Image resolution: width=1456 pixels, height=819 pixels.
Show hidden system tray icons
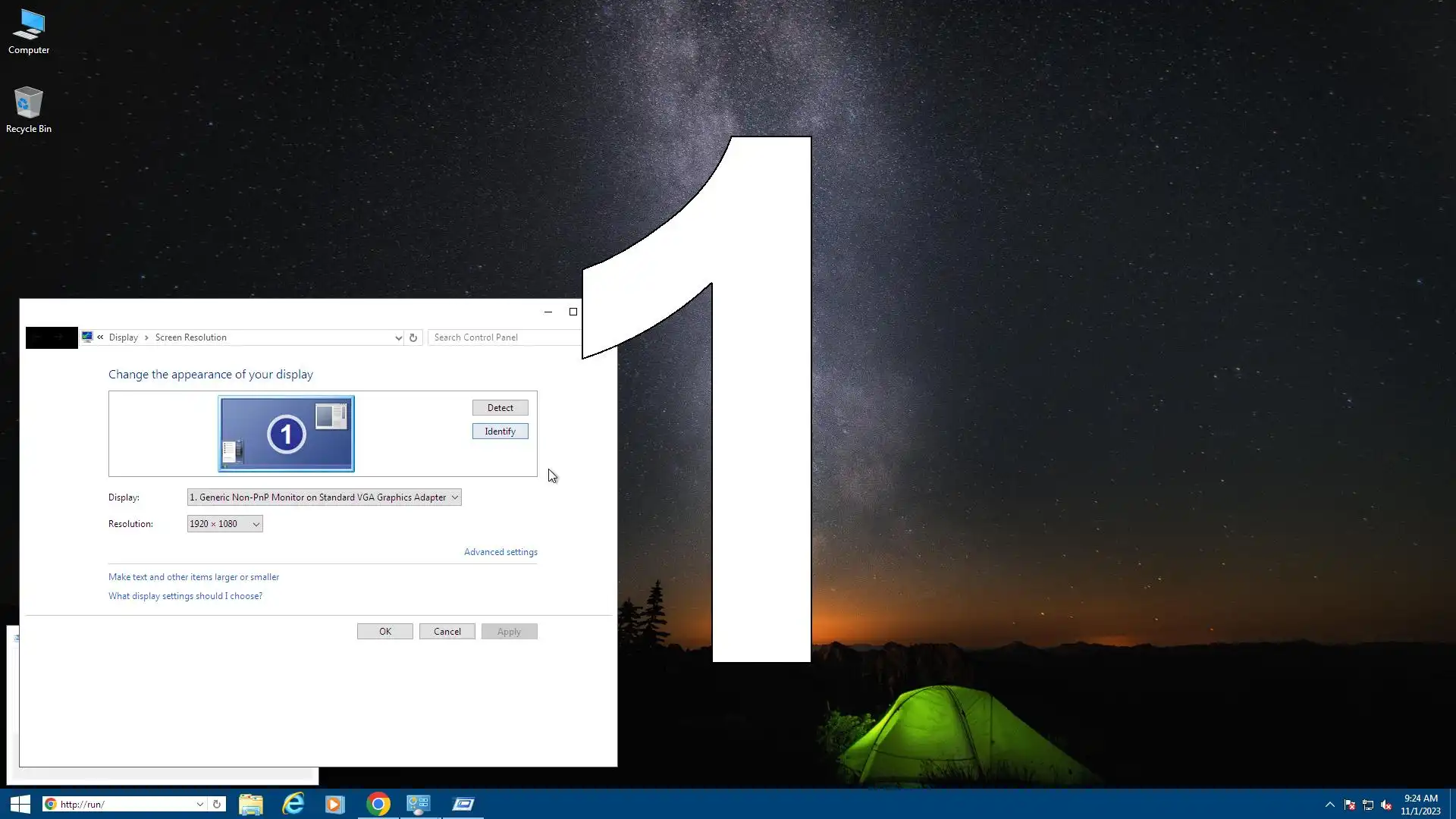click(1329, 805)
